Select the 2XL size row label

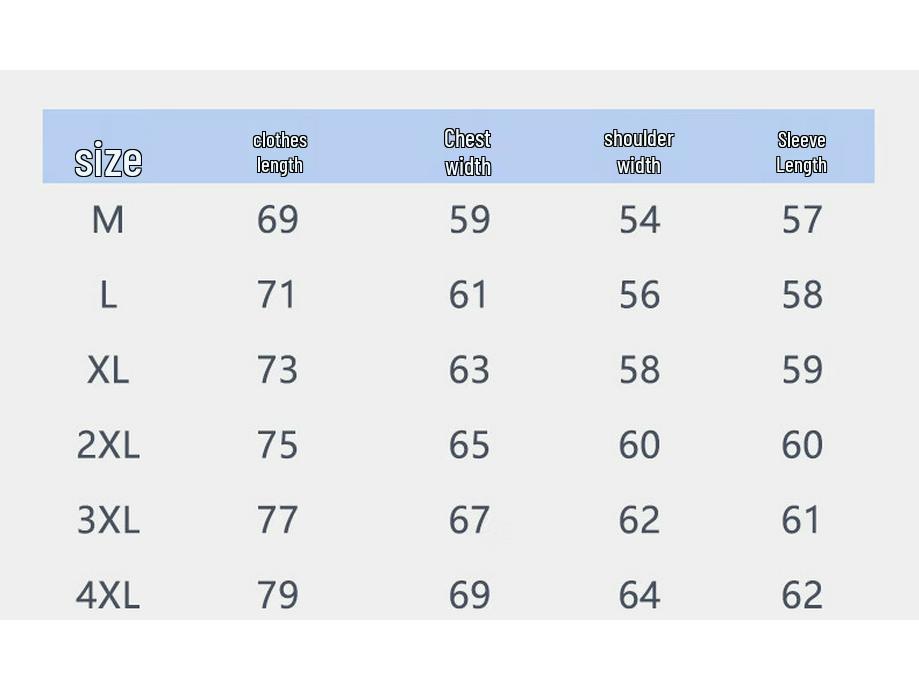pos(108,445)
